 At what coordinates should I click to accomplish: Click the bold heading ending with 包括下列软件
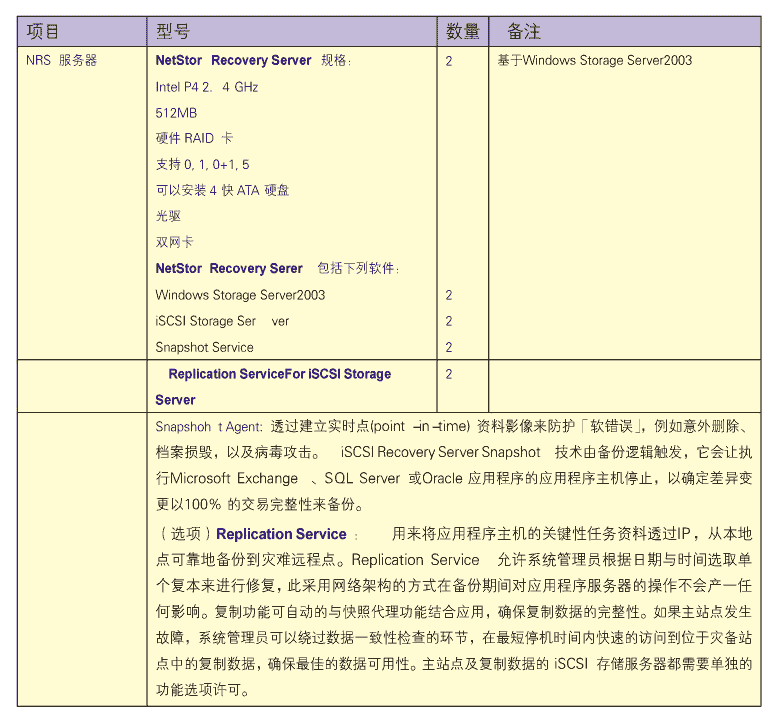(x=277, y=268)
